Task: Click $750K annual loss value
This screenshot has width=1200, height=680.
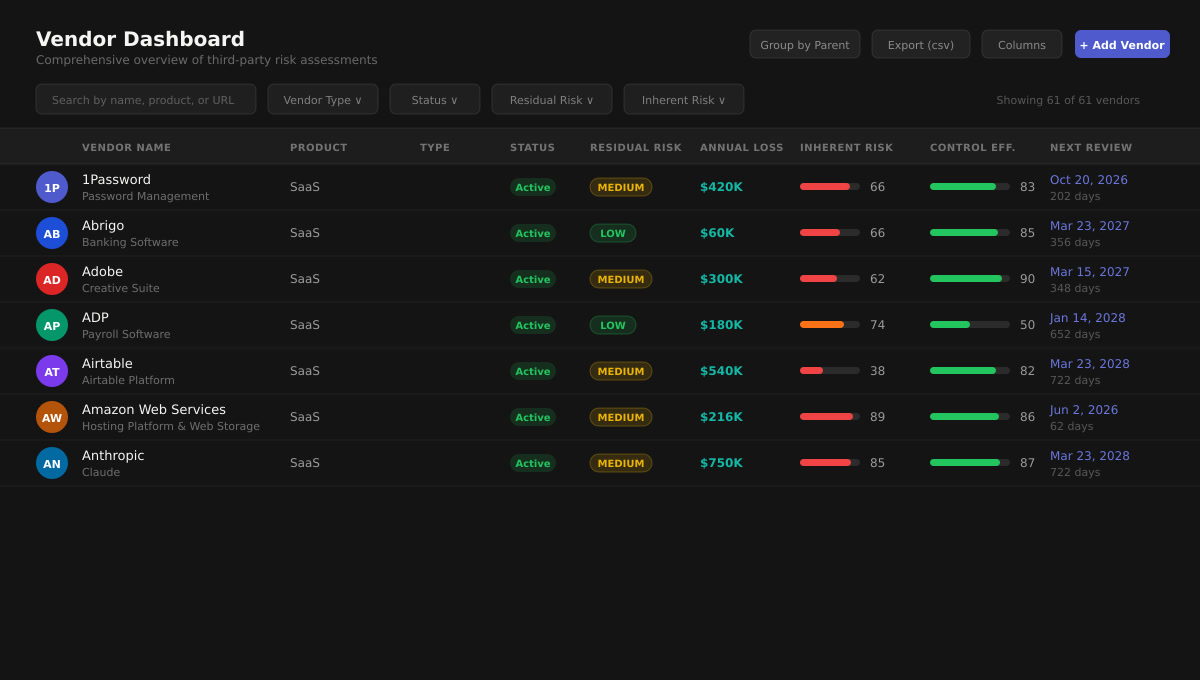Action: point(721,463)
